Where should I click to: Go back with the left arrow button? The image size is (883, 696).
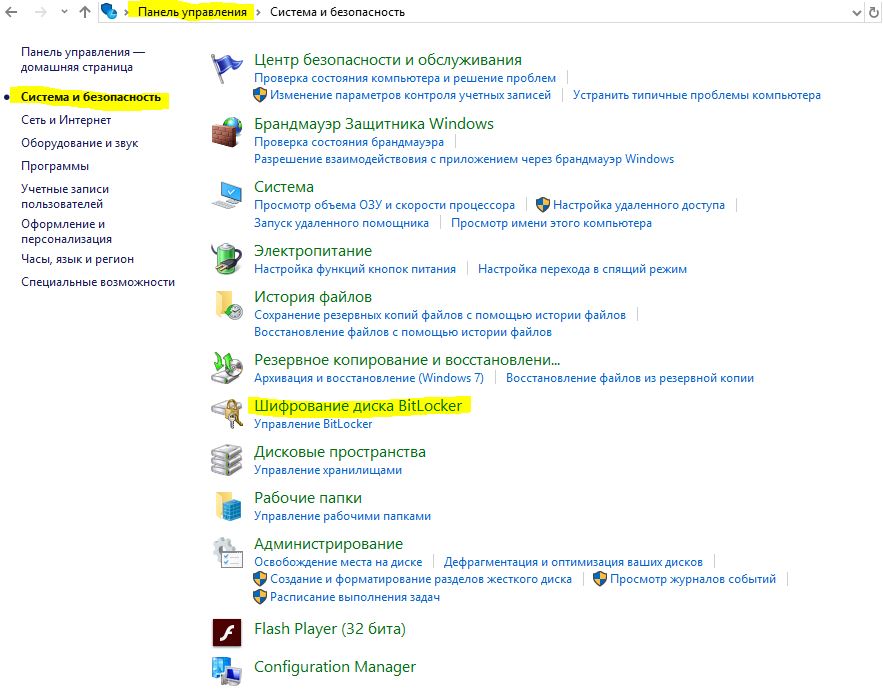[11, 12]
